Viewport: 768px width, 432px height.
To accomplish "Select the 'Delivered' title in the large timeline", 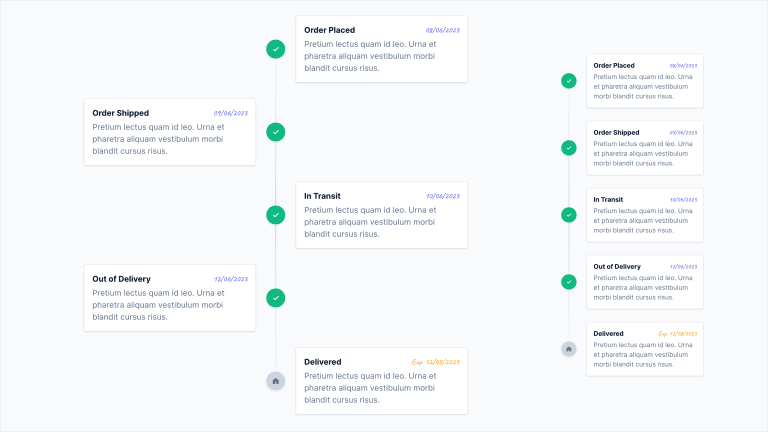I will [323, 362].
